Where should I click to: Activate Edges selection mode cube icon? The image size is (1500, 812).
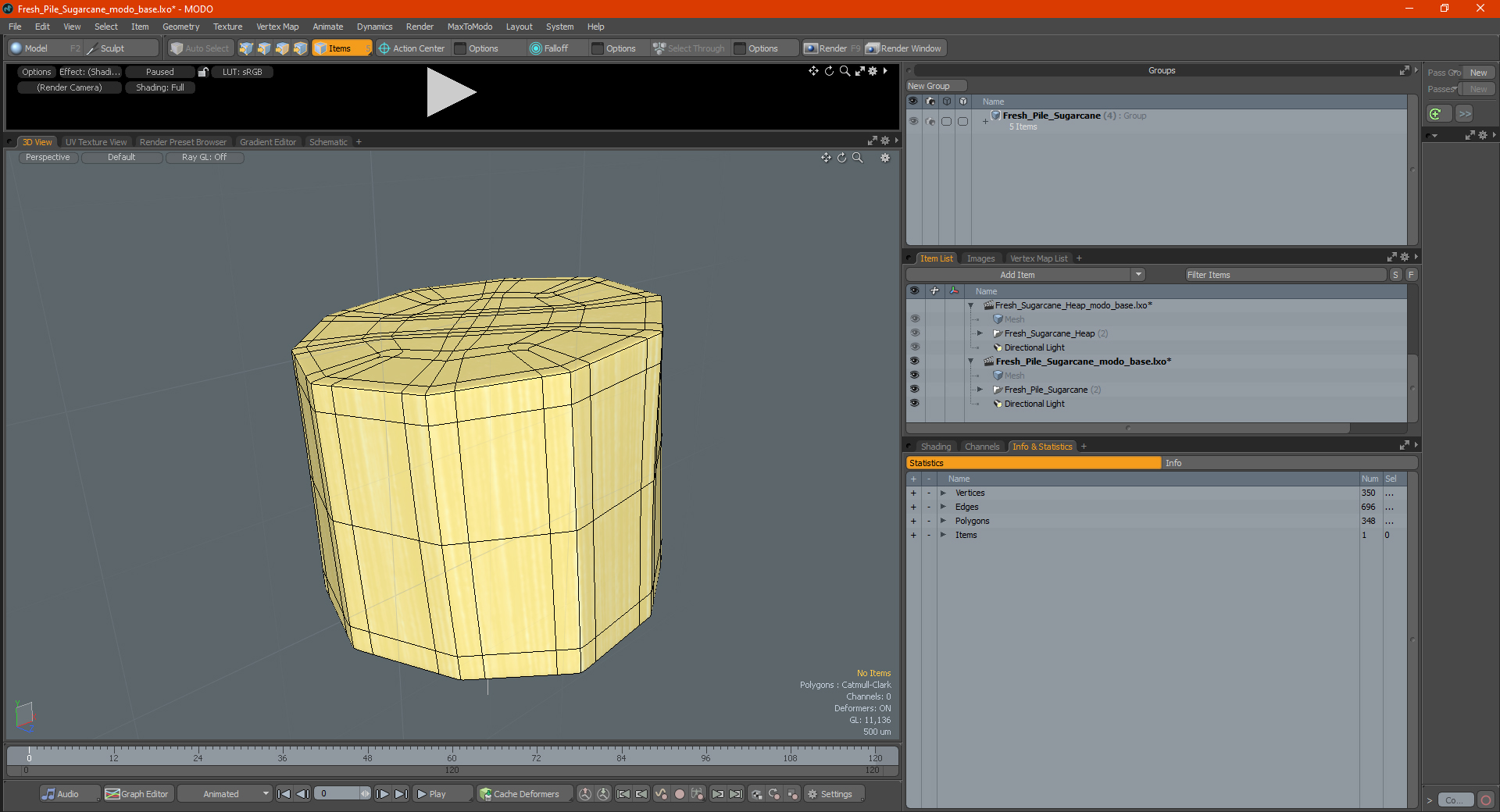(x=264, y=48)
